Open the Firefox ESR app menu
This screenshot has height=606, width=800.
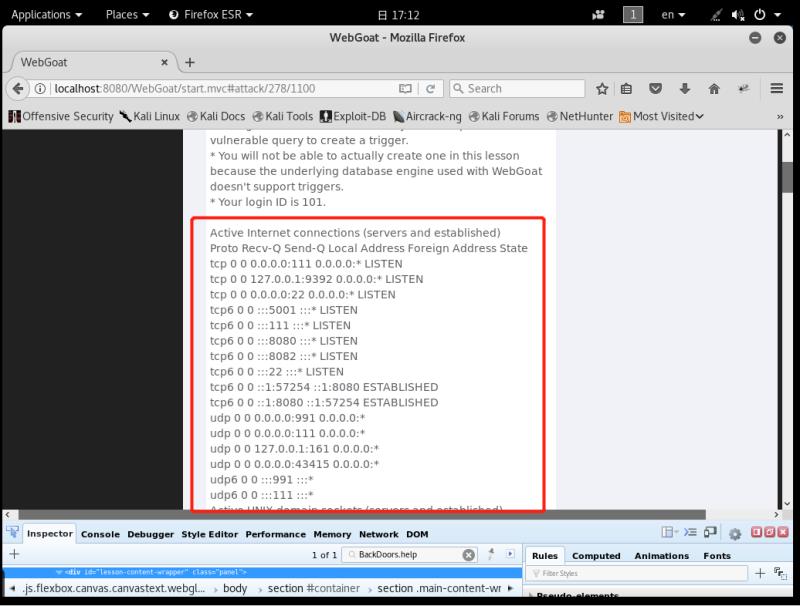pos(211,15)
